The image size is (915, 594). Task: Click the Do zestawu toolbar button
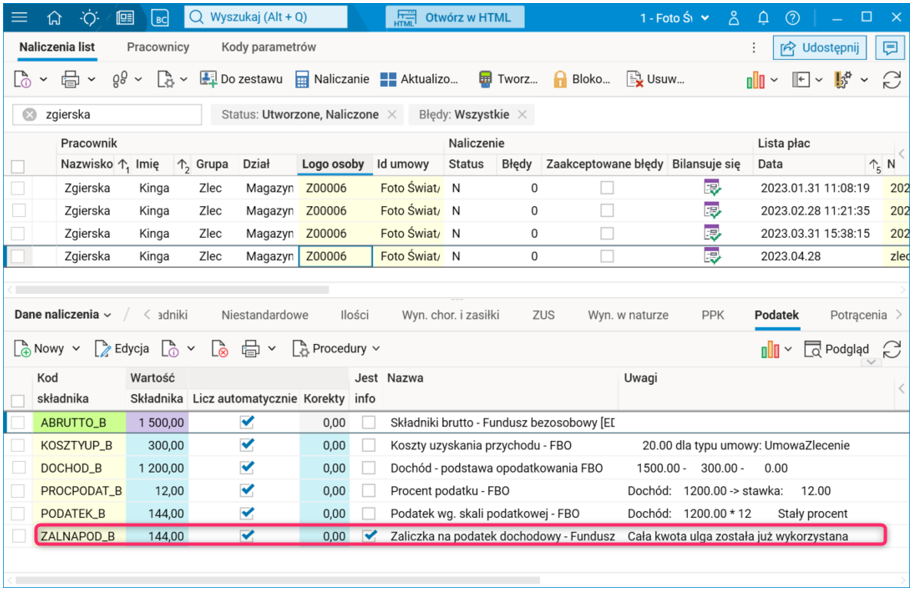[x=241, y=79]
